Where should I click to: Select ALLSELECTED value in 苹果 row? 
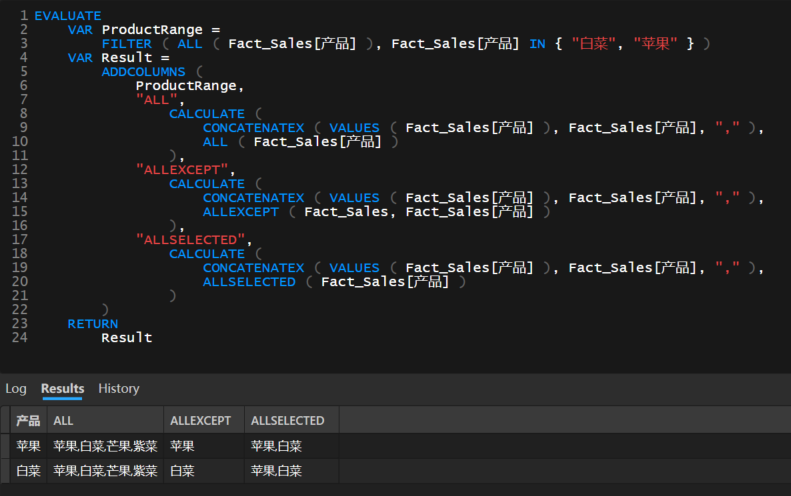point(292,446)
